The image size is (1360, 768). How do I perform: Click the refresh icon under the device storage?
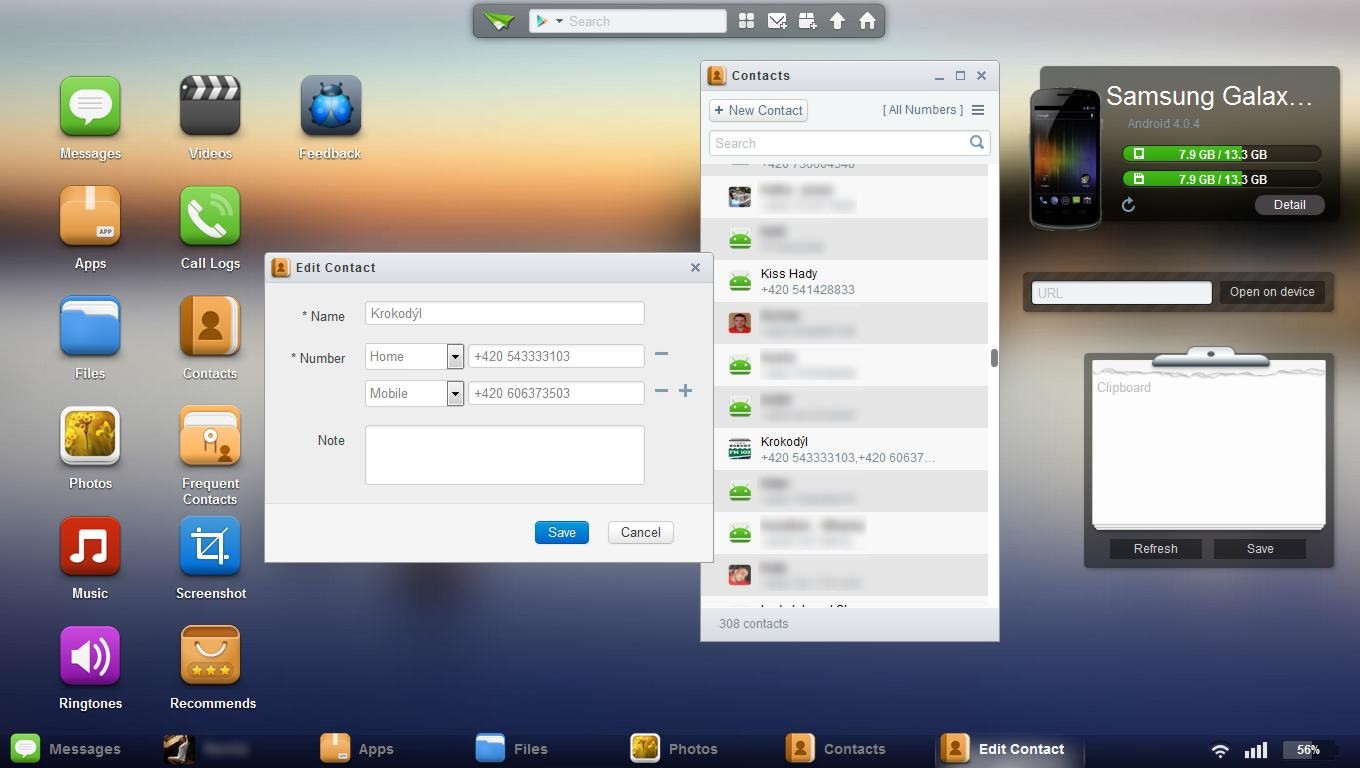coord(1128,205)
